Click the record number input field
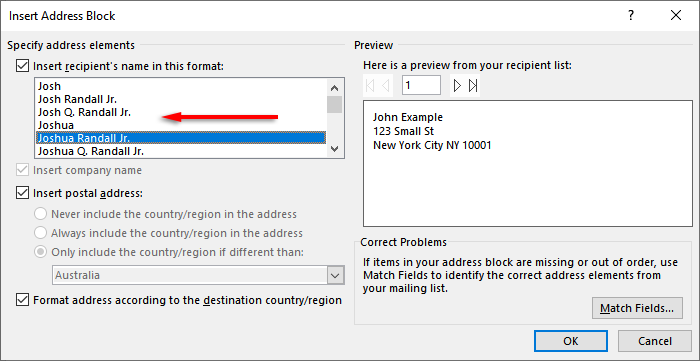The image size is (700, 361). click(421, 85)
